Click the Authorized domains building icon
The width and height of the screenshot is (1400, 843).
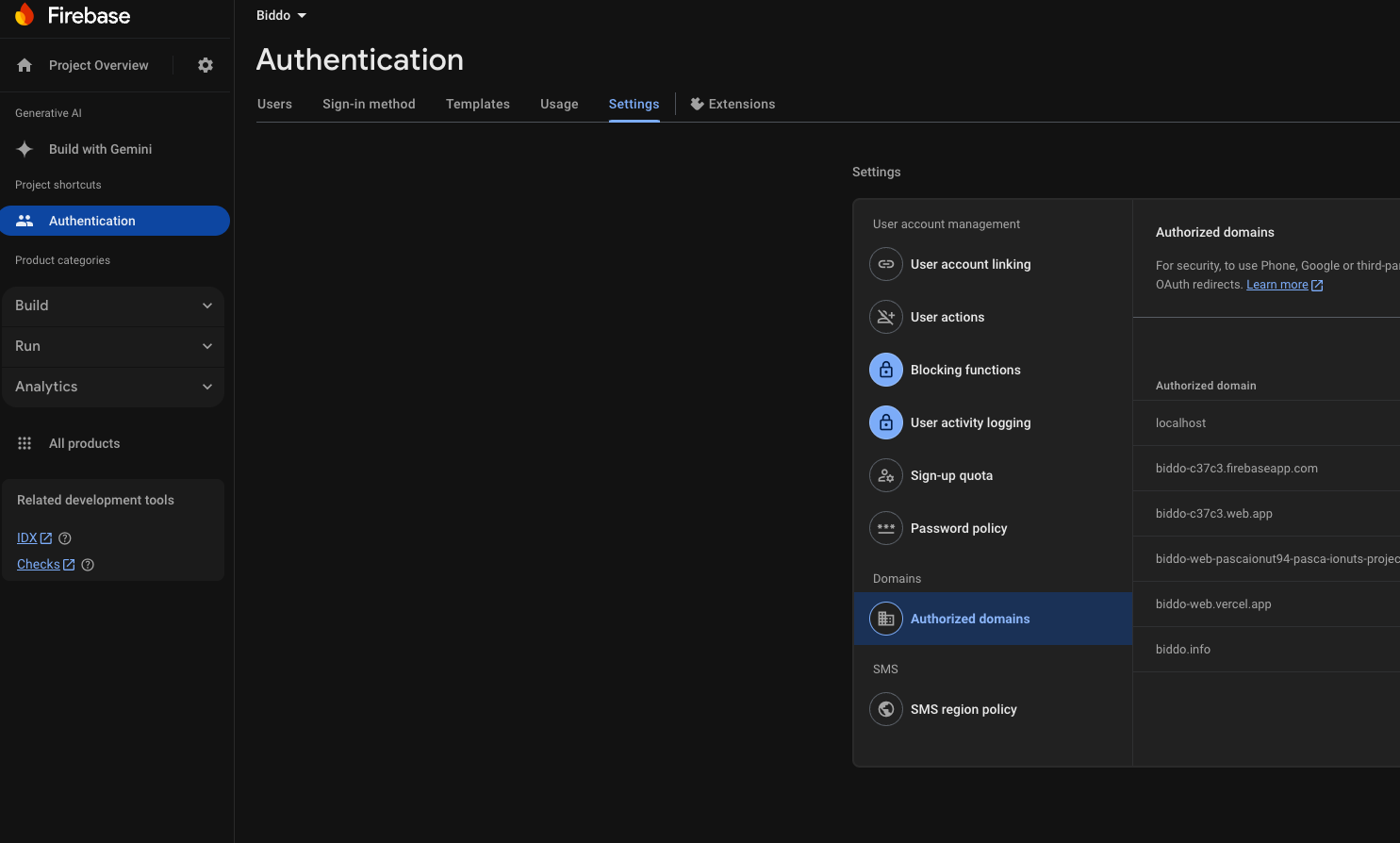tap(886, 619)
